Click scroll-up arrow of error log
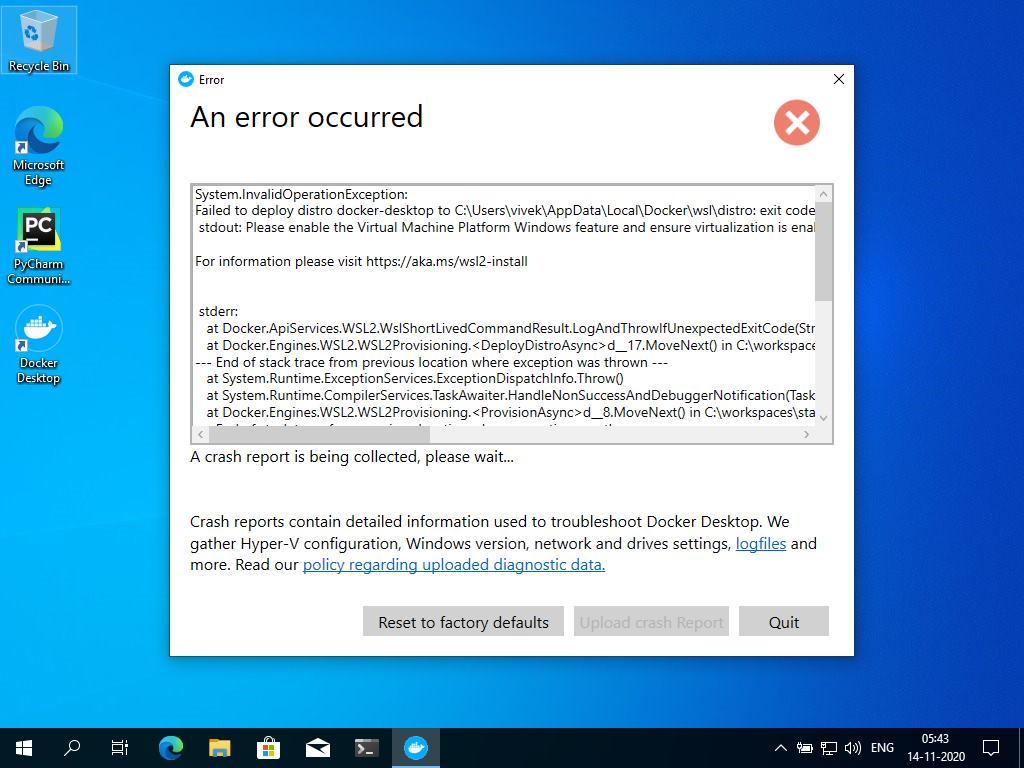Viewport: 1024px width, 768px height. [x=824, y=194]
